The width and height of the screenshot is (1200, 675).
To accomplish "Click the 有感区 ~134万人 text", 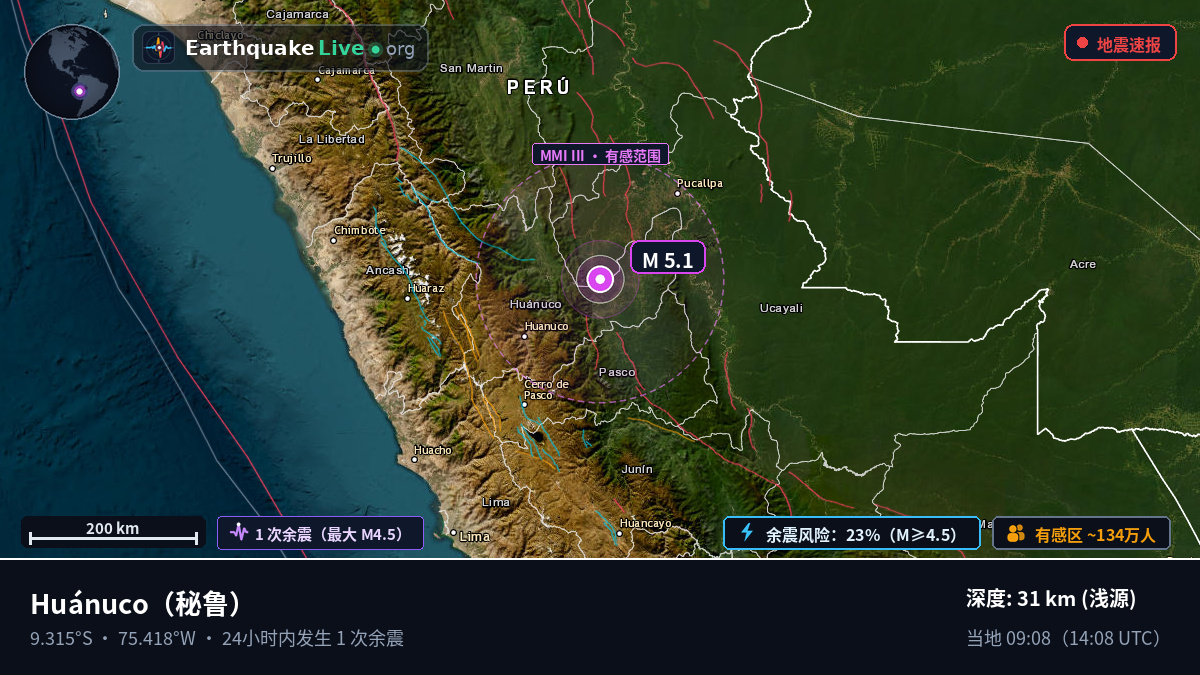I will tap(1095, 535).
